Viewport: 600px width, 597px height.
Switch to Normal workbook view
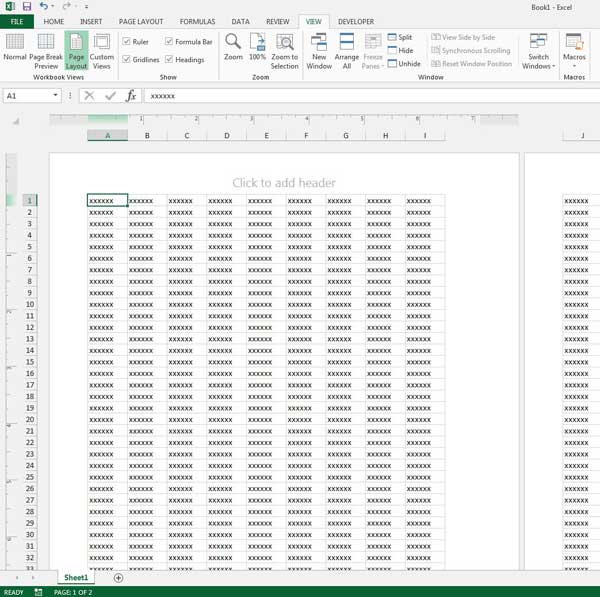tap(15, 49)
